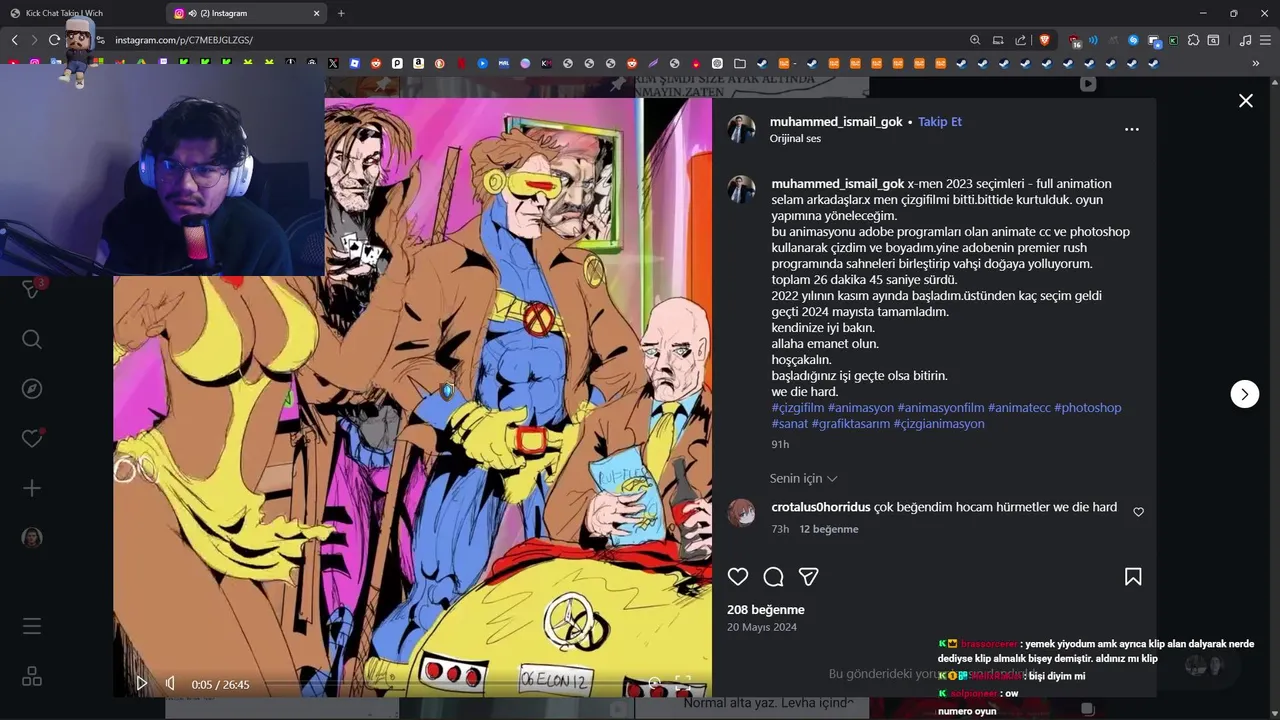Screen dimensions: 1280x720
Task: Open Brave Shields lion icon
Action: click(1045, 40)
